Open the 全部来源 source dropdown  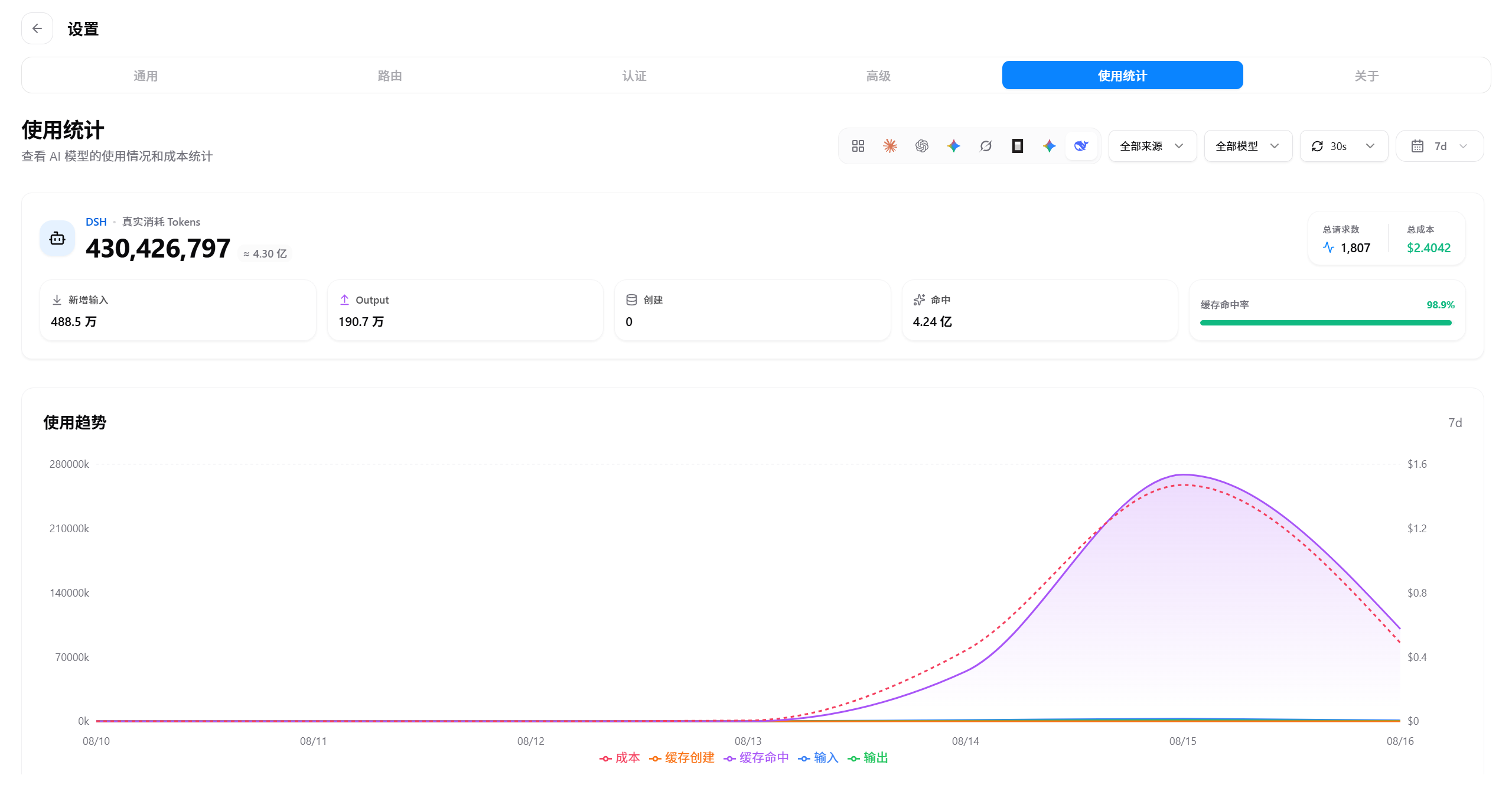pyautogui.click(x=1152, y=146)
